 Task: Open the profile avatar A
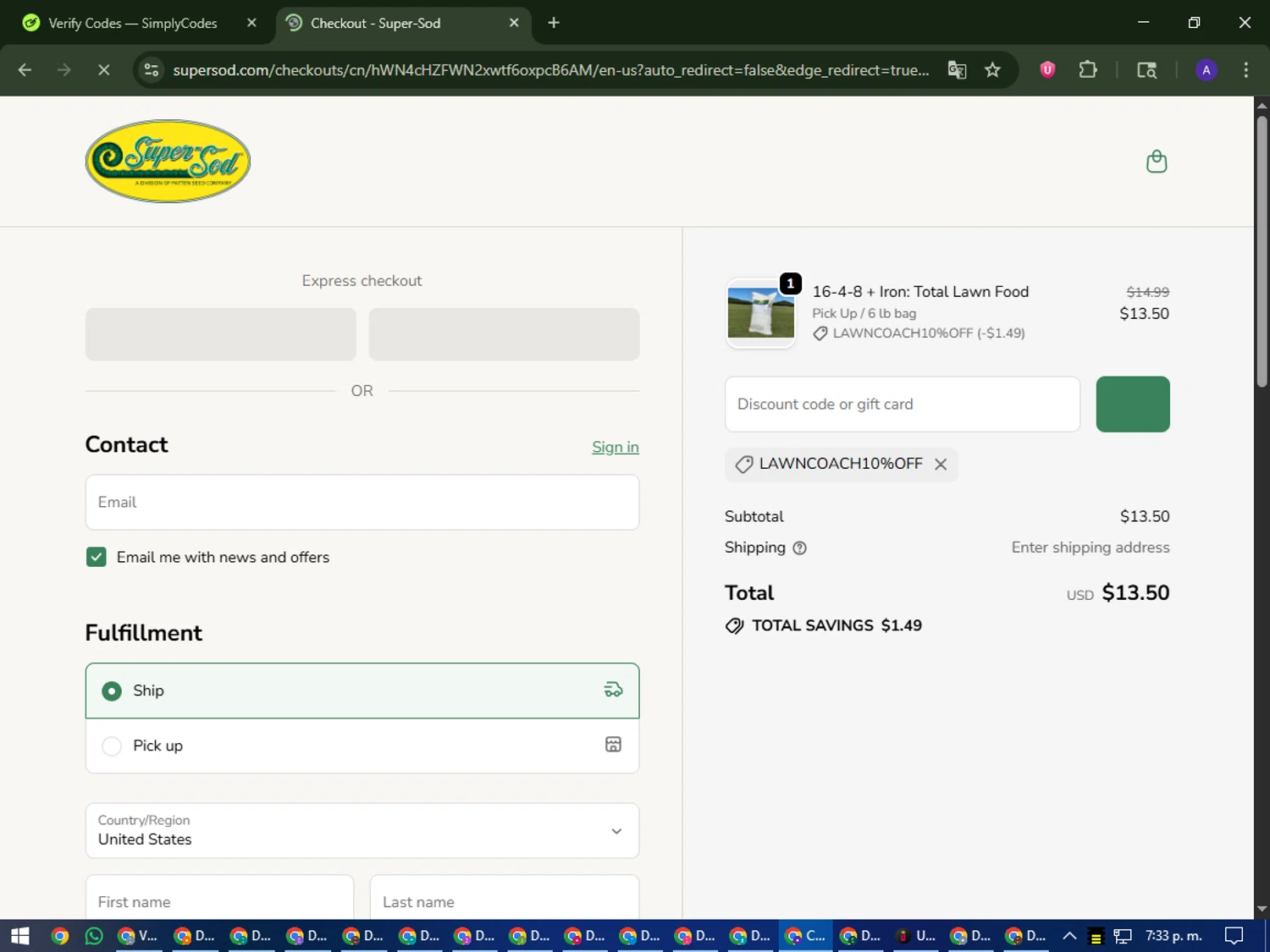(1206, 70)
